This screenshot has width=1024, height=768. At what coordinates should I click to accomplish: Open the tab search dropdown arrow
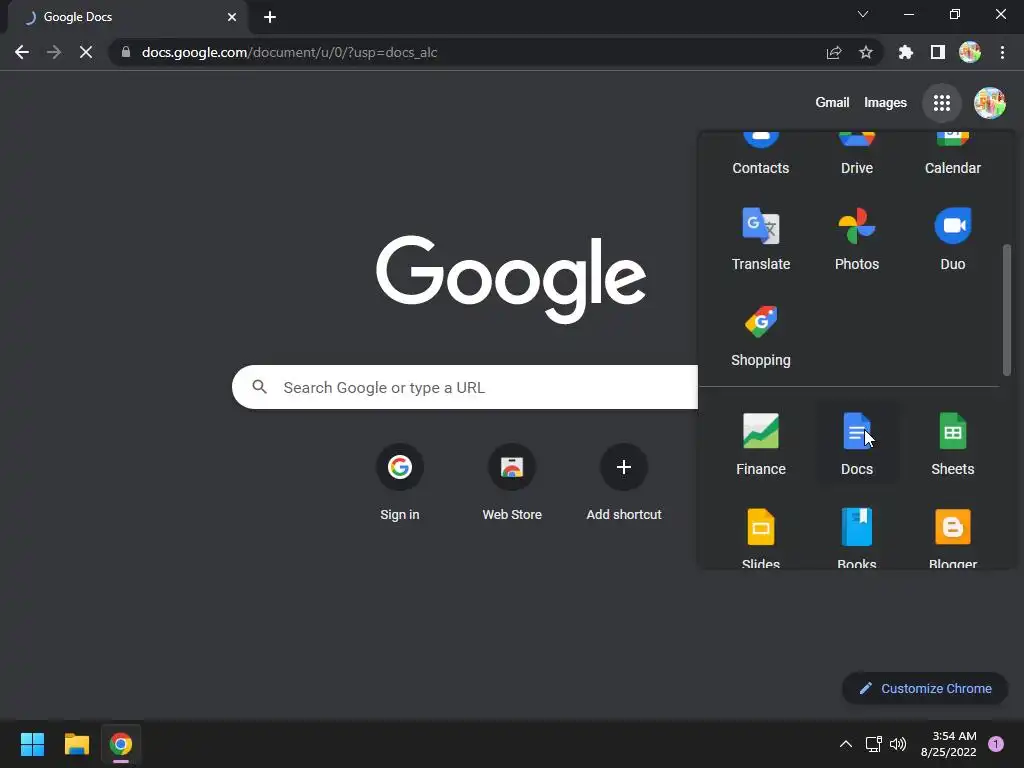pos(863,14)
